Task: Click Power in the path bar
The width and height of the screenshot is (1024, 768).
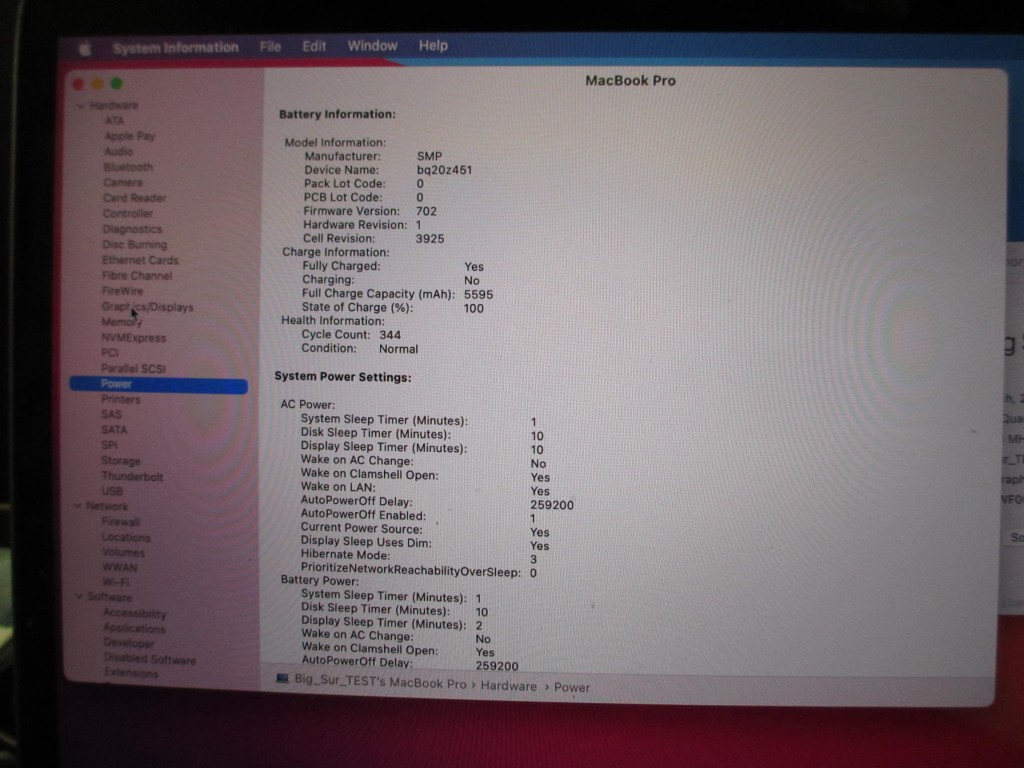Action: click(571, 688)
